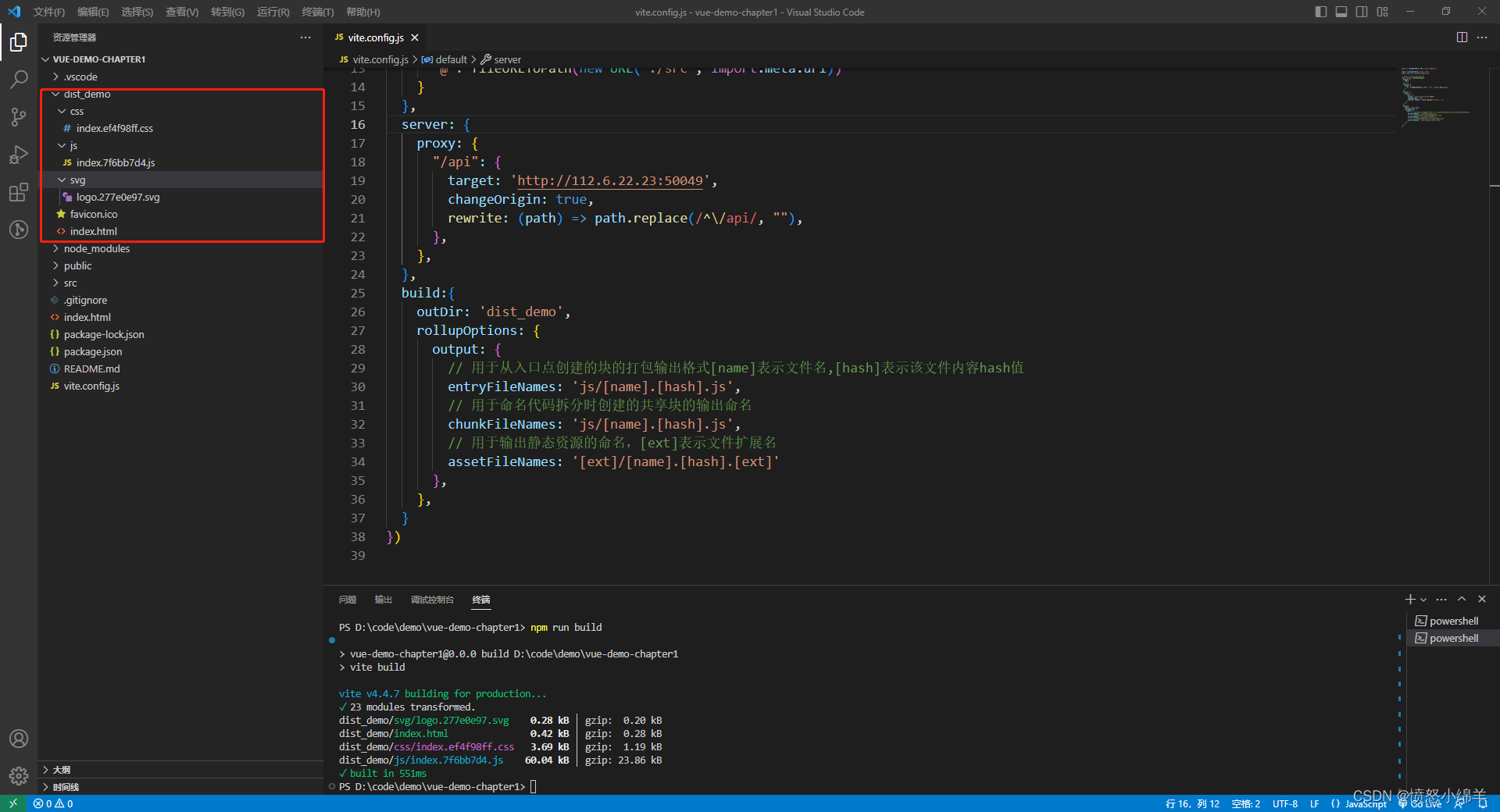Screen dimensions: 1500x812
Task: Toggle the Panel layout icon
Action: (x=1341, y=12)
